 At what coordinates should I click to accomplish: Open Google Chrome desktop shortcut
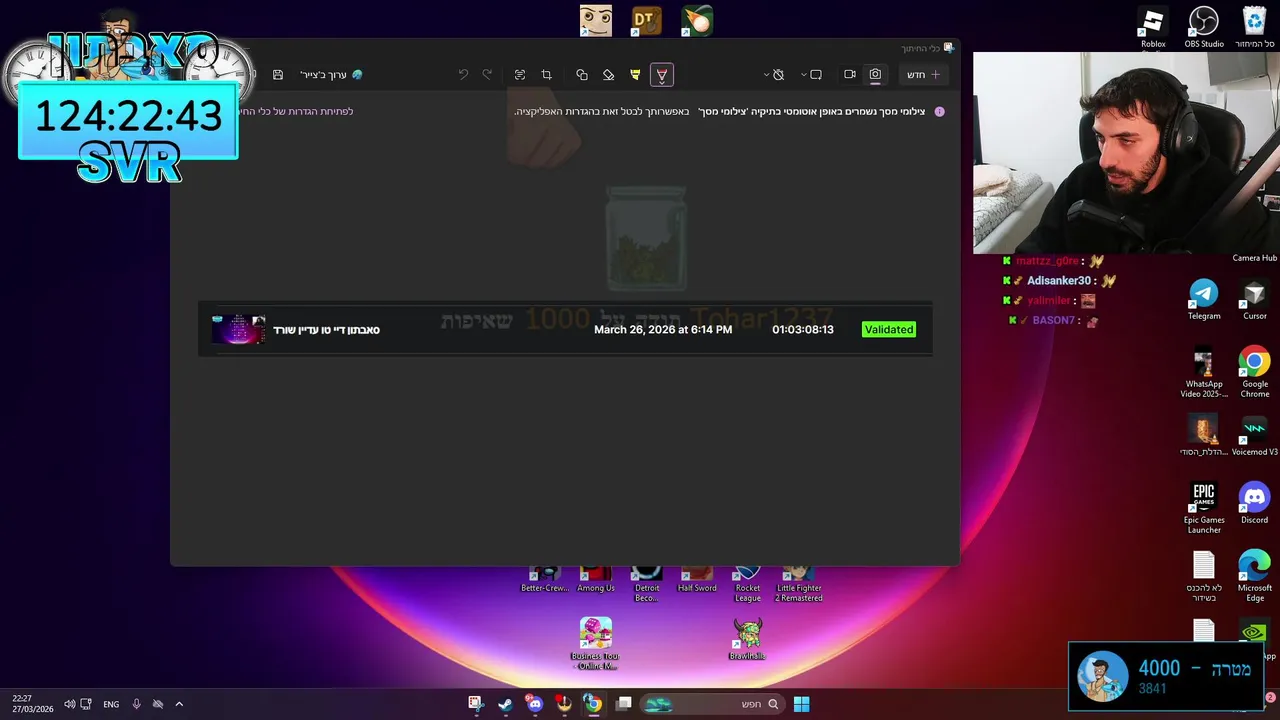(1255, 372)
